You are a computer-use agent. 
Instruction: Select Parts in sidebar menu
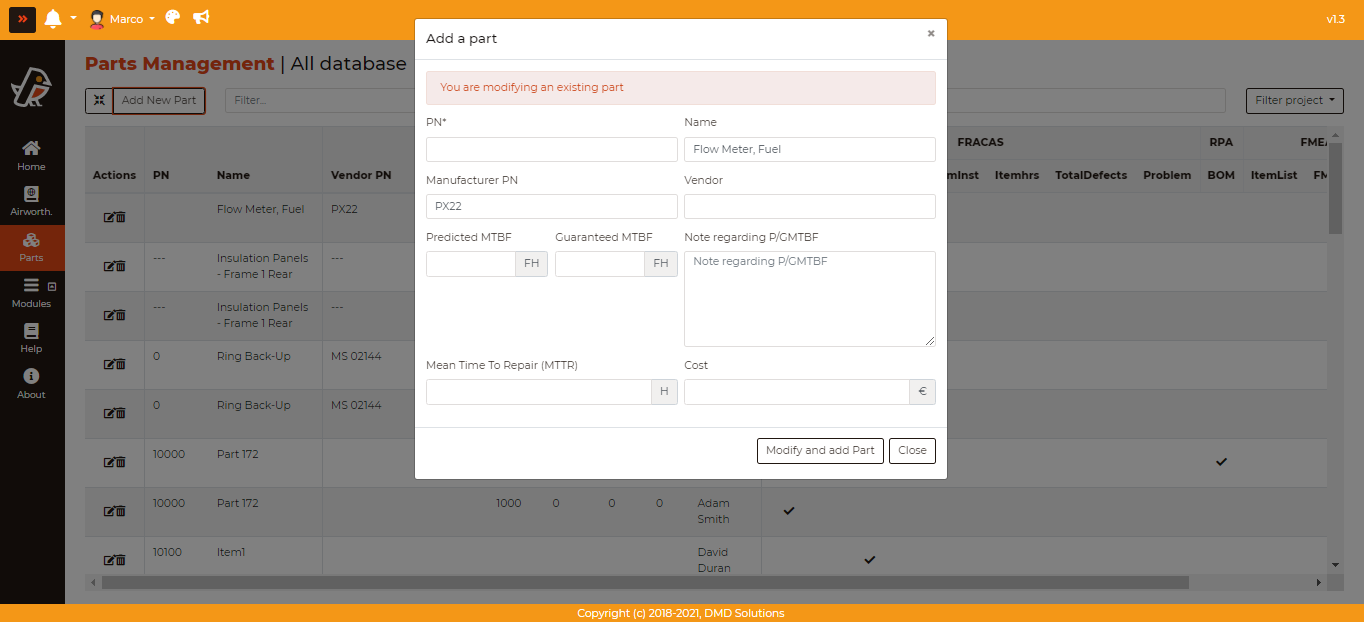(31, 247)
